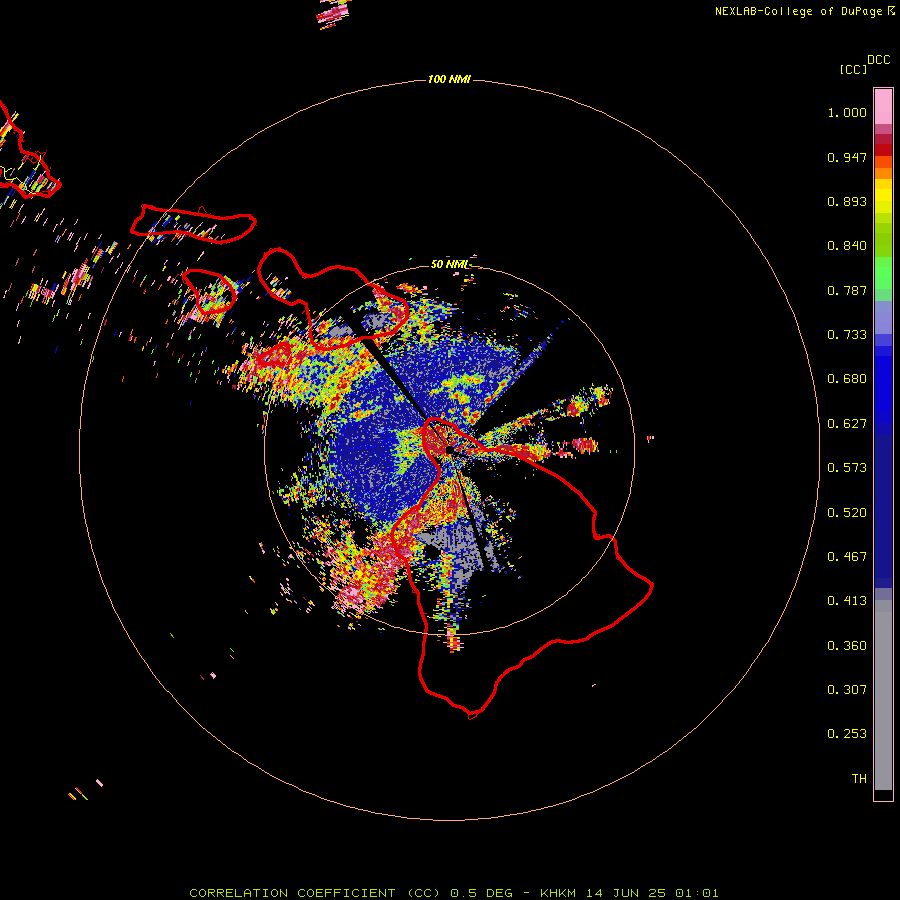Viewport: 900px width, 900px height.
Task: Click the 0.573 scale value
Action: pos(847,468)
